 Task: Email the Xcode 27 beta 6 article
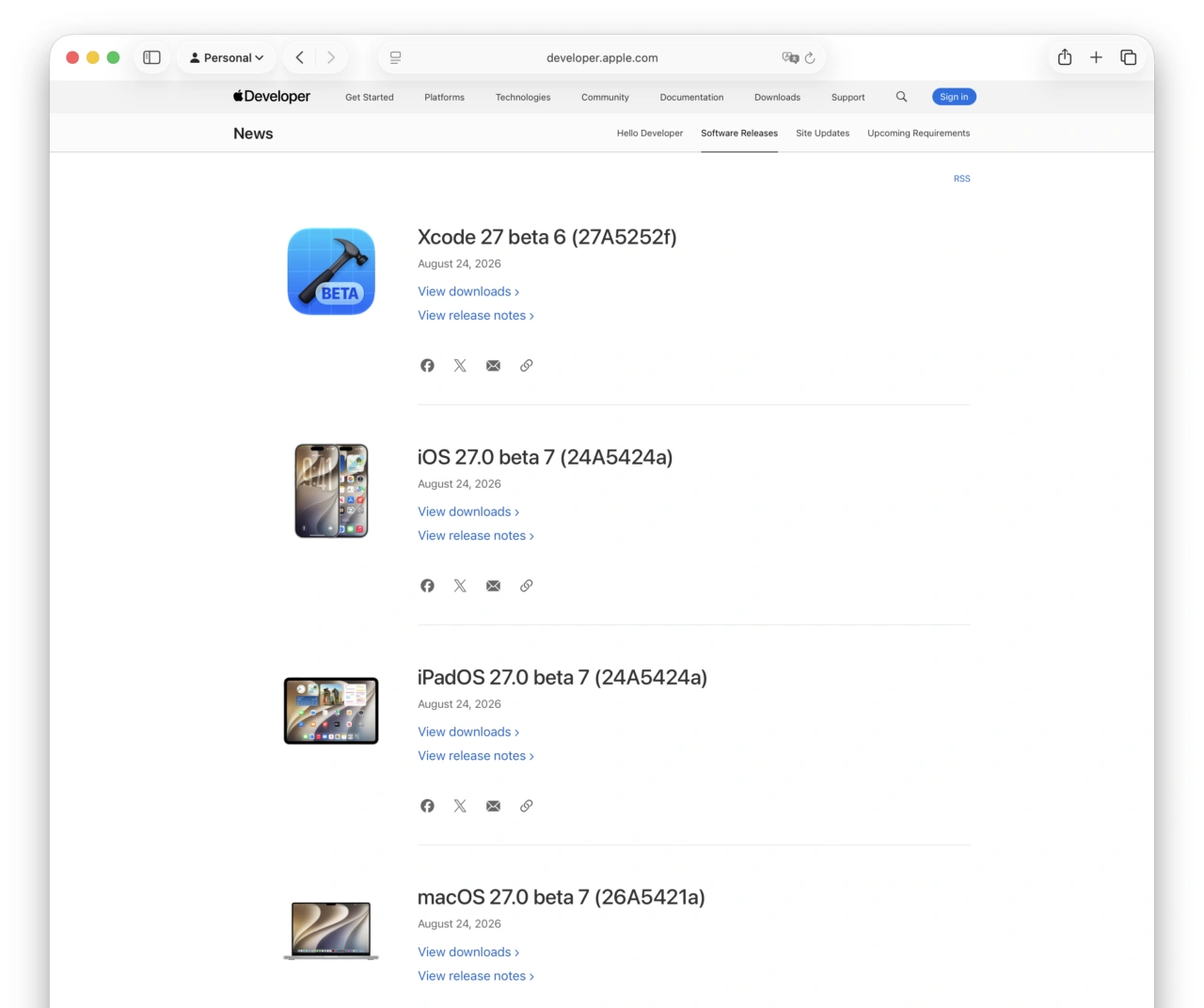pyautogui.click(x=493, y=366)
